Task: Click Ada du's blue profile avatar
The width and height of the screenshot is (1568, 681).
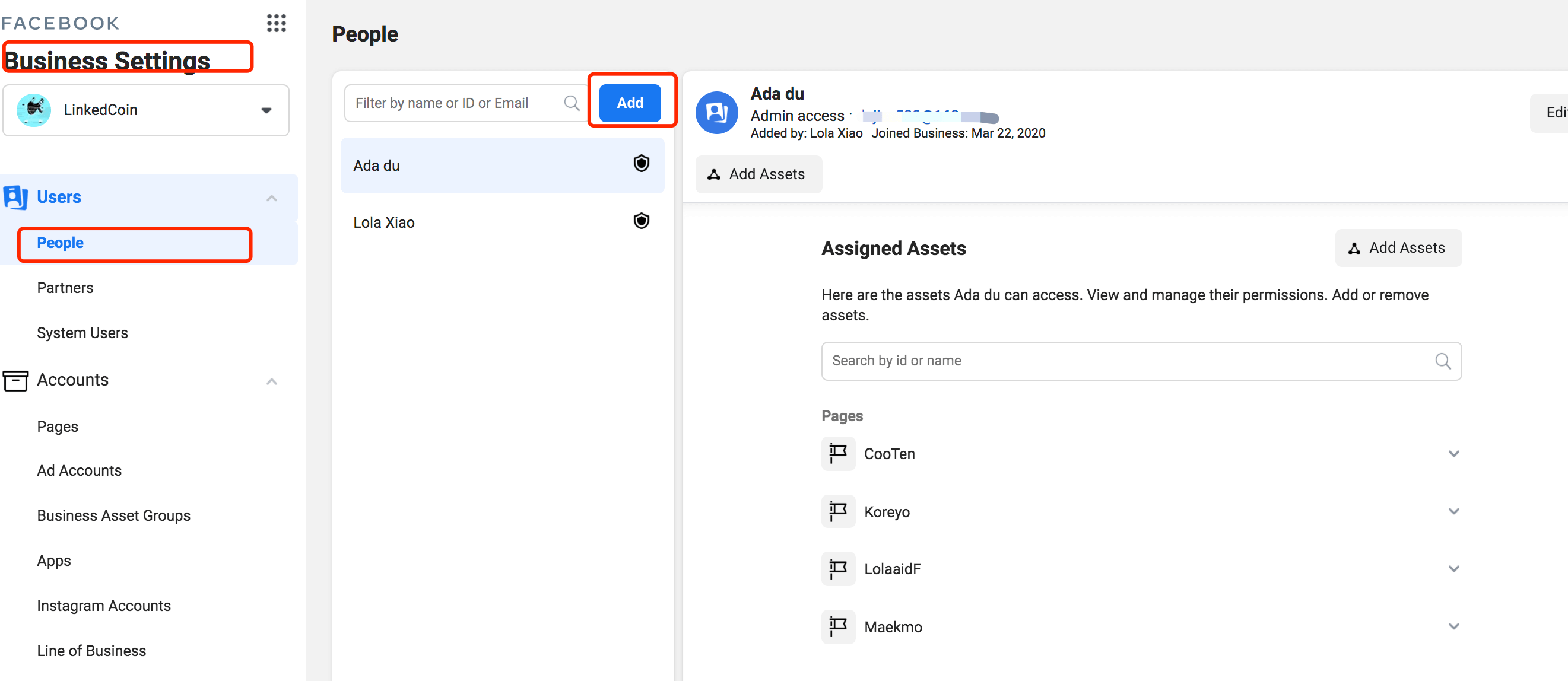Action: (x=716, y=113)
